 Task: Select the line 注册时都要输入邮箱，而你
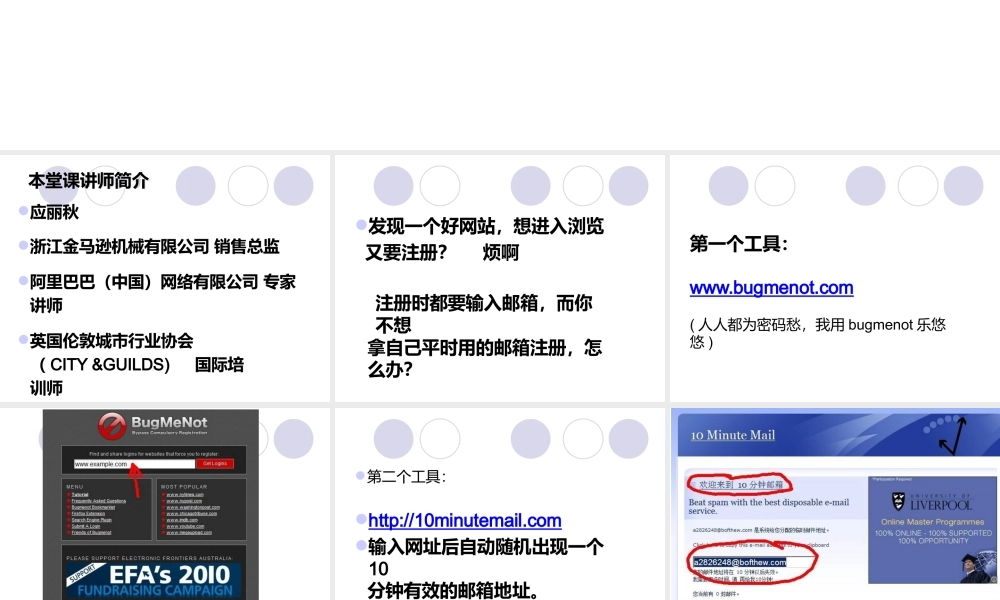[x=483, y=303]
